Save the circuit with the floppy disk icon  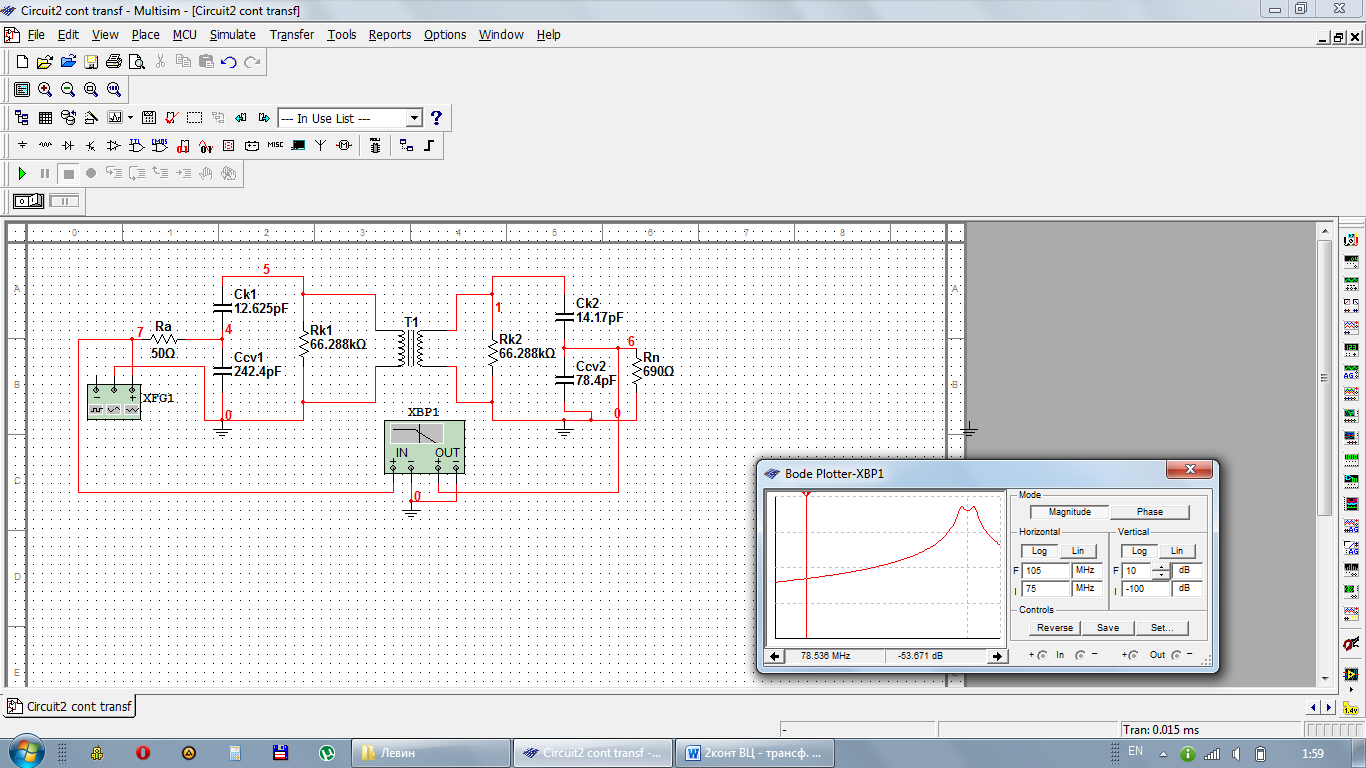coord(91,62)
